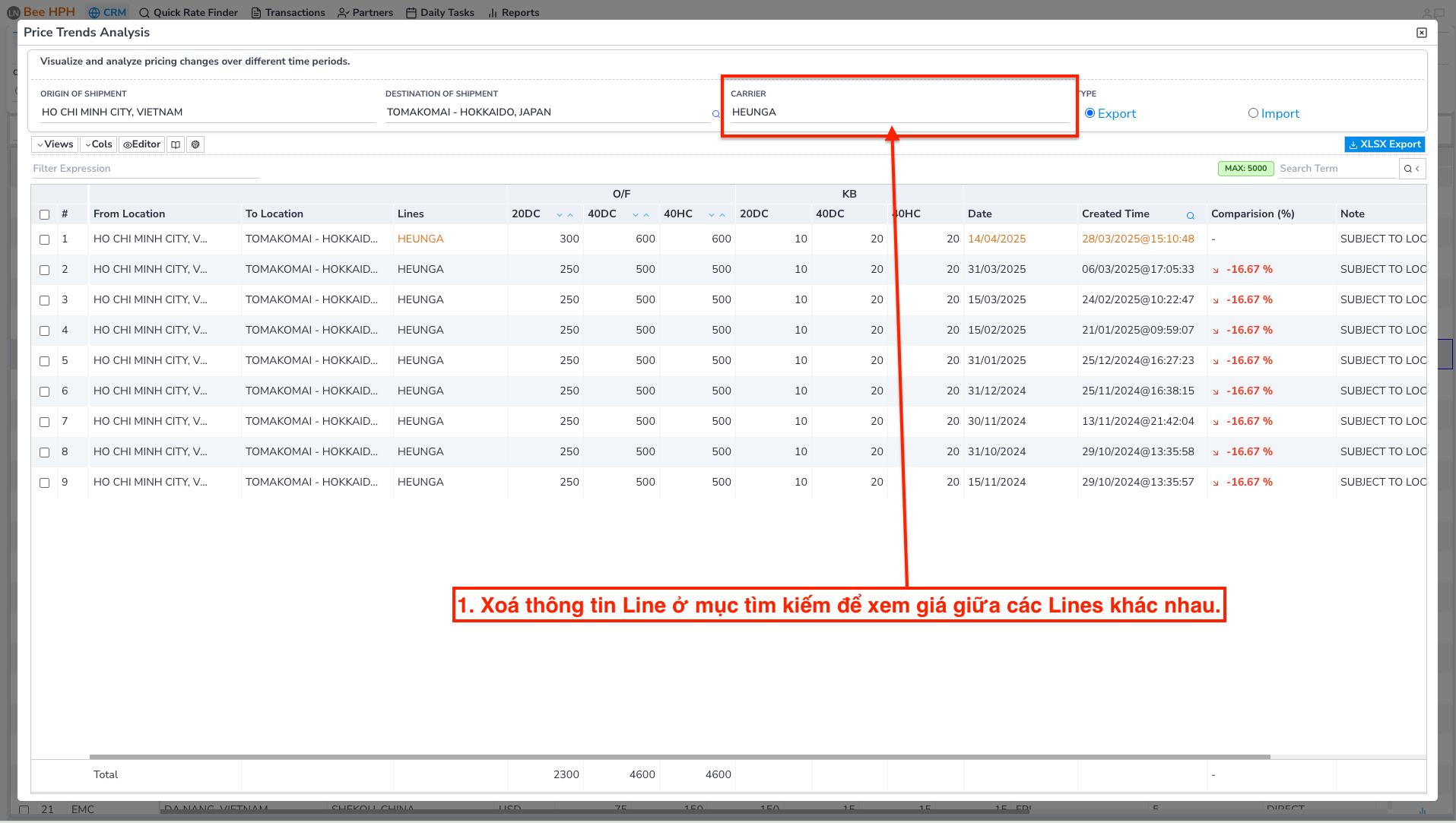Open the Reports menu

[x=514, y=12]
